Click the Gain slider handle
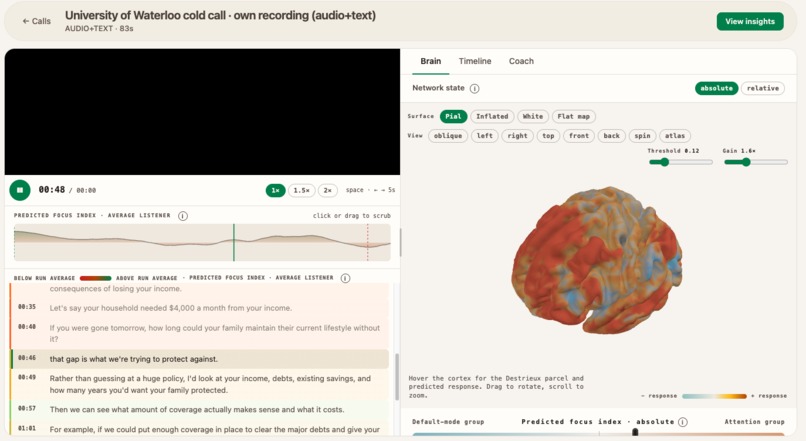 [x=746, y=162]
